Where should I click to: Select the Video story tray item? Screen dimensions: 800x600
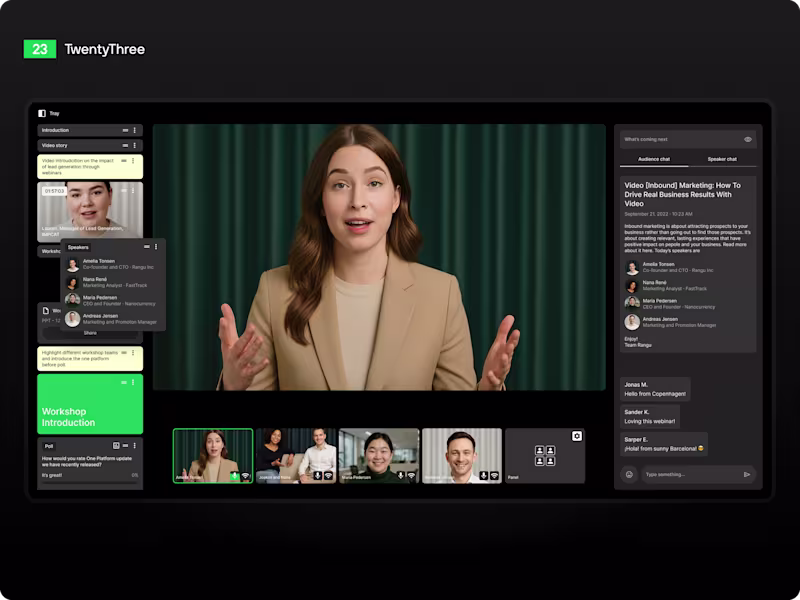[90, 145]
